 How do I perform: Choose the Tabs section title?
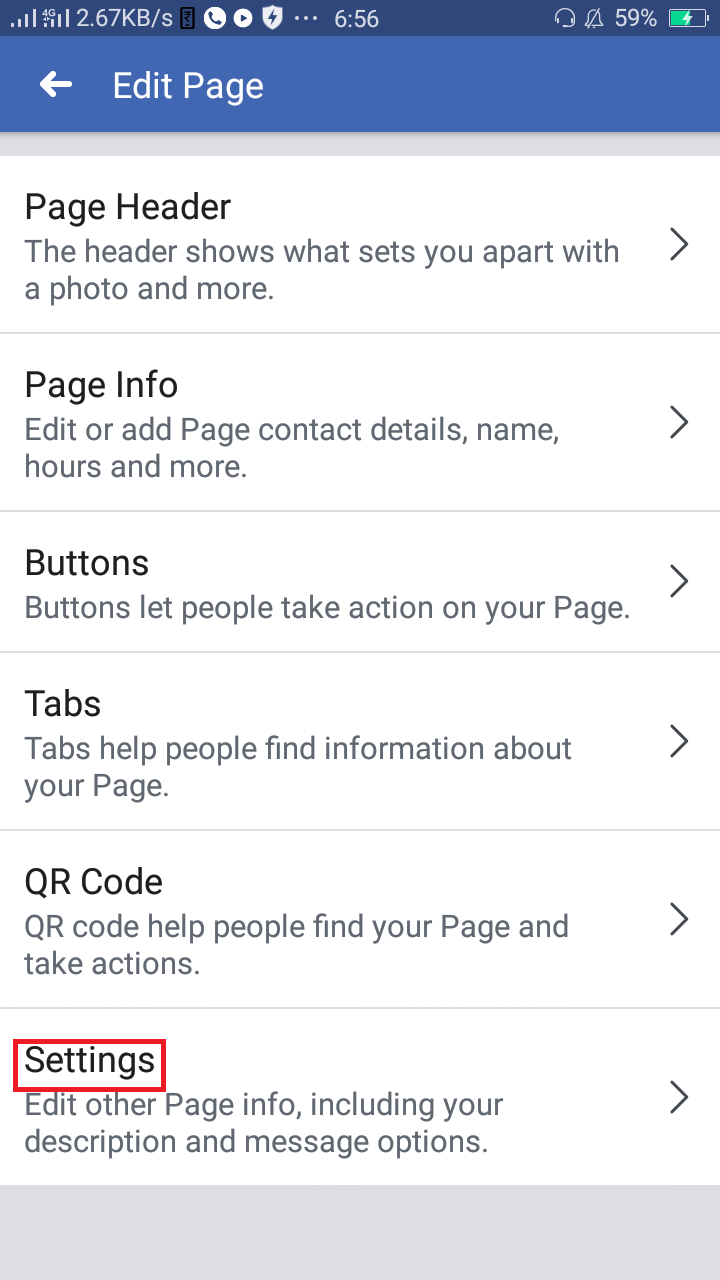click(63, 704)
